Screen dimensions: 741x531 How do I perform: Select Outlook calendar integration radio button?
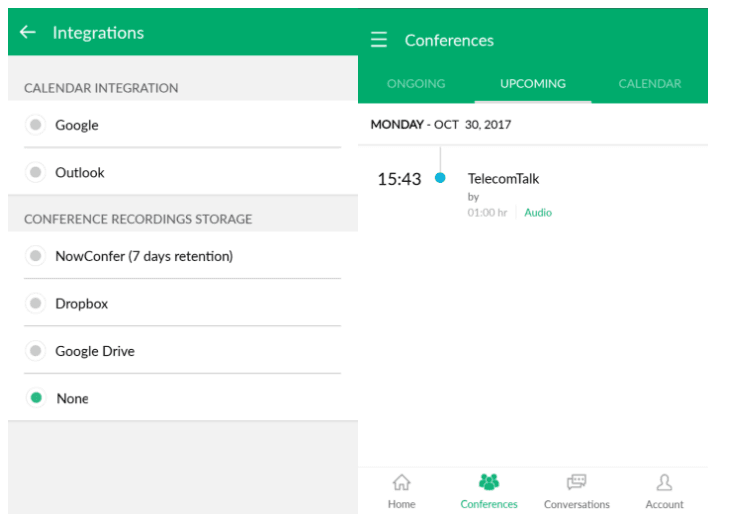point(35,172)
